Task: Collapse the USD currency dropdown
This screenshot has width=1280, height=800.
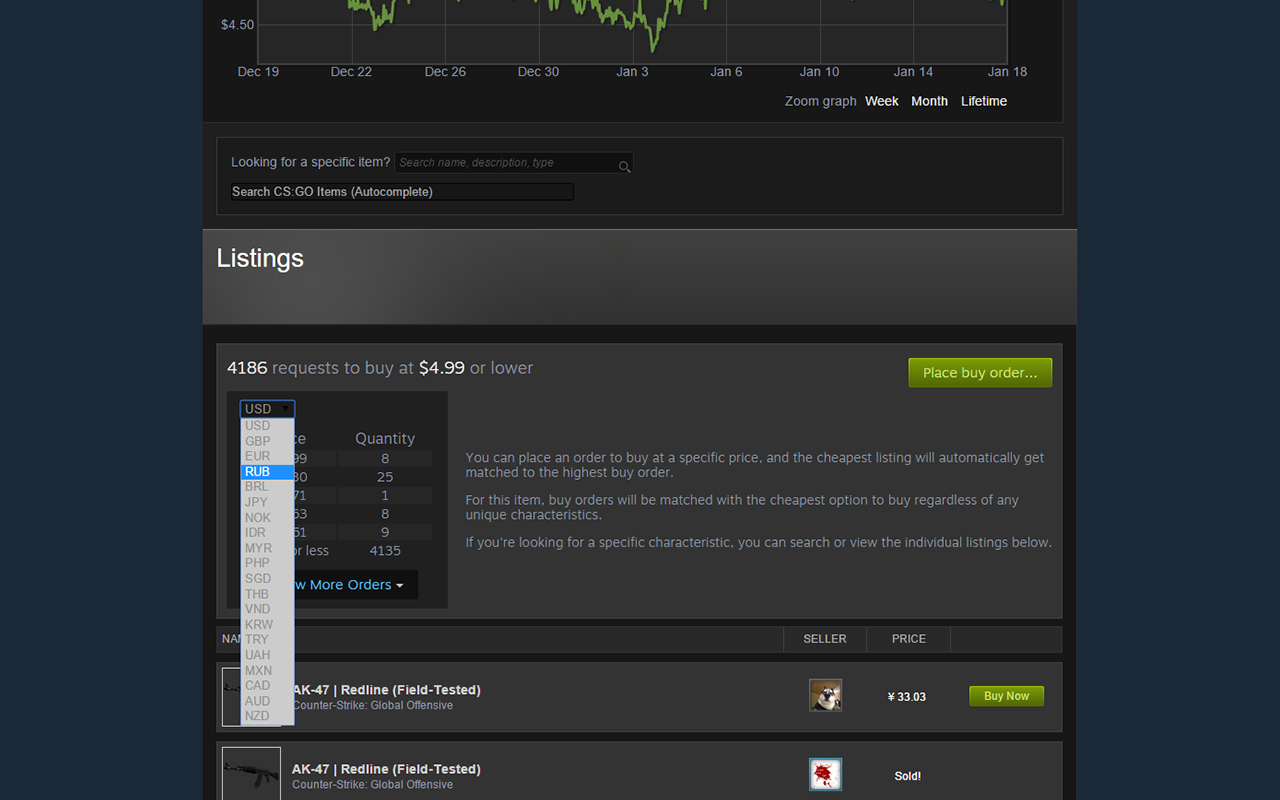Action: coord(267,409)
